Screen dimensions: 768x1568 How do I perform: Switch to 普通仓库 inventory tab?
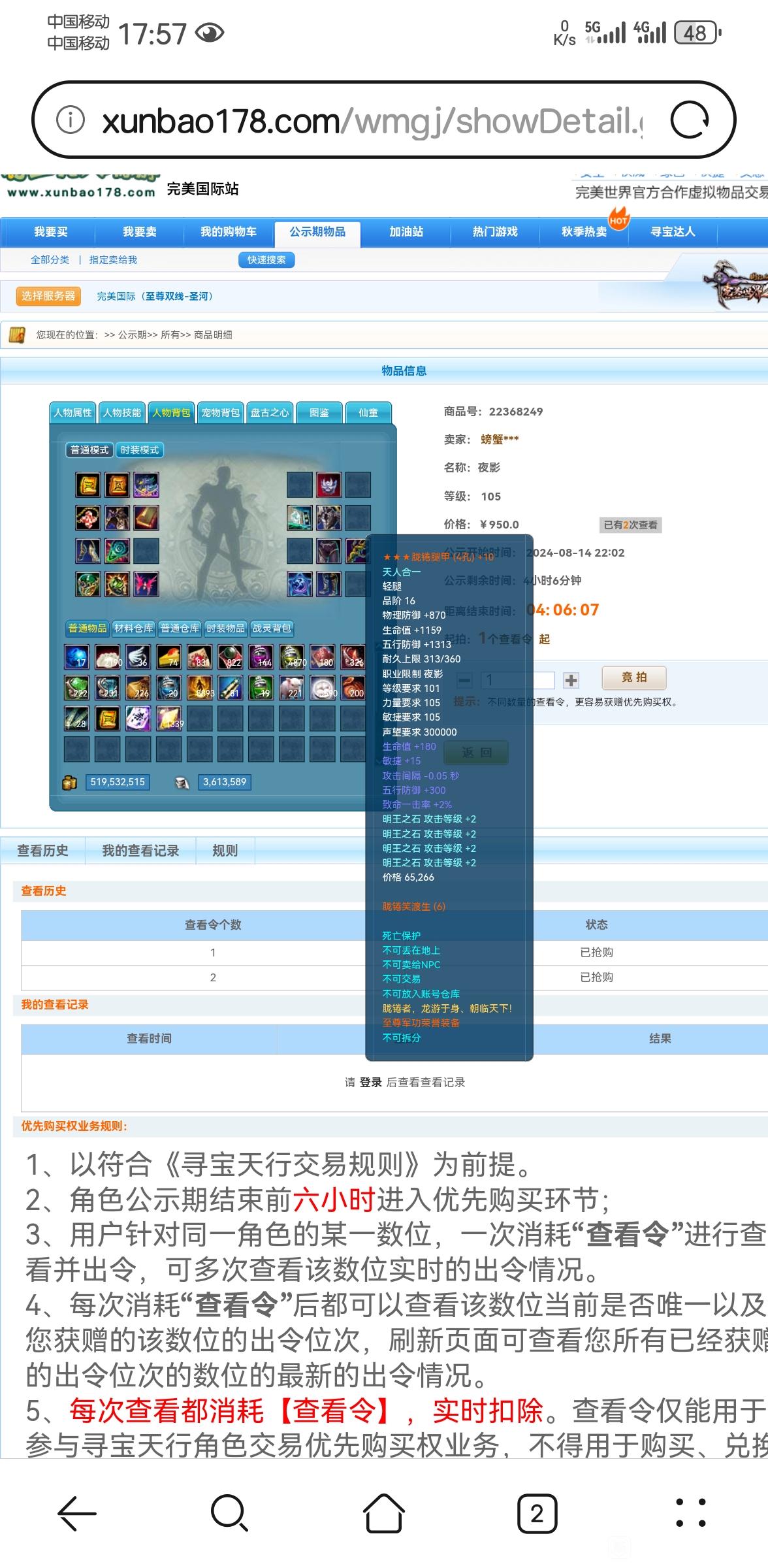pos(180,629)
